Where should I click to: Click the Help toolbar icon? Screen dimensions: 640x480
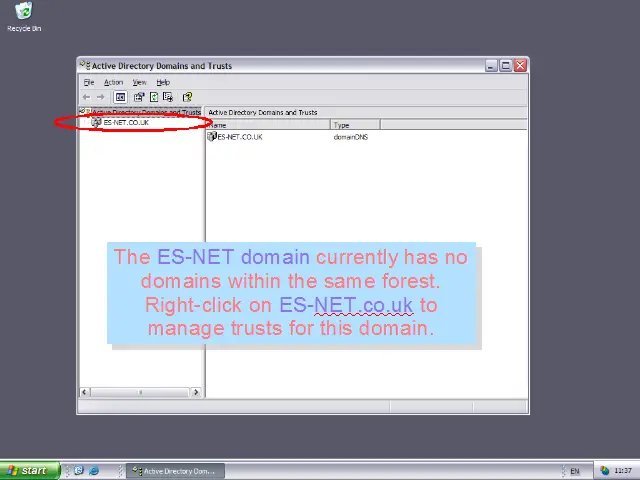point(187,97)
